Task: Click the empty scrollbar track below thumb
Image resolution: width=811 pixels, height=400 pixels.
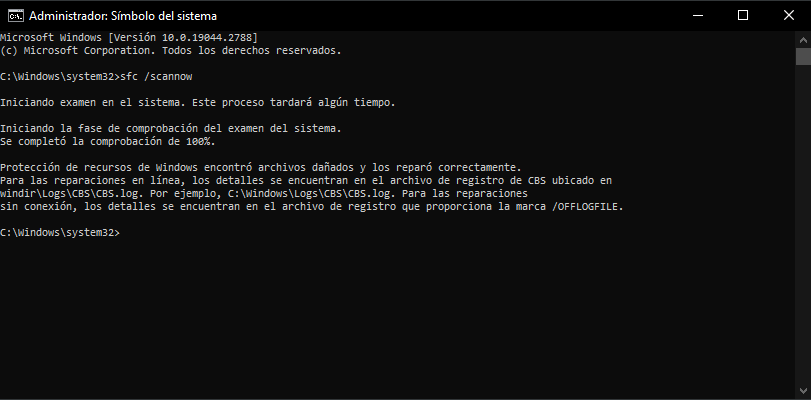Action: click(x=803, y=223)
